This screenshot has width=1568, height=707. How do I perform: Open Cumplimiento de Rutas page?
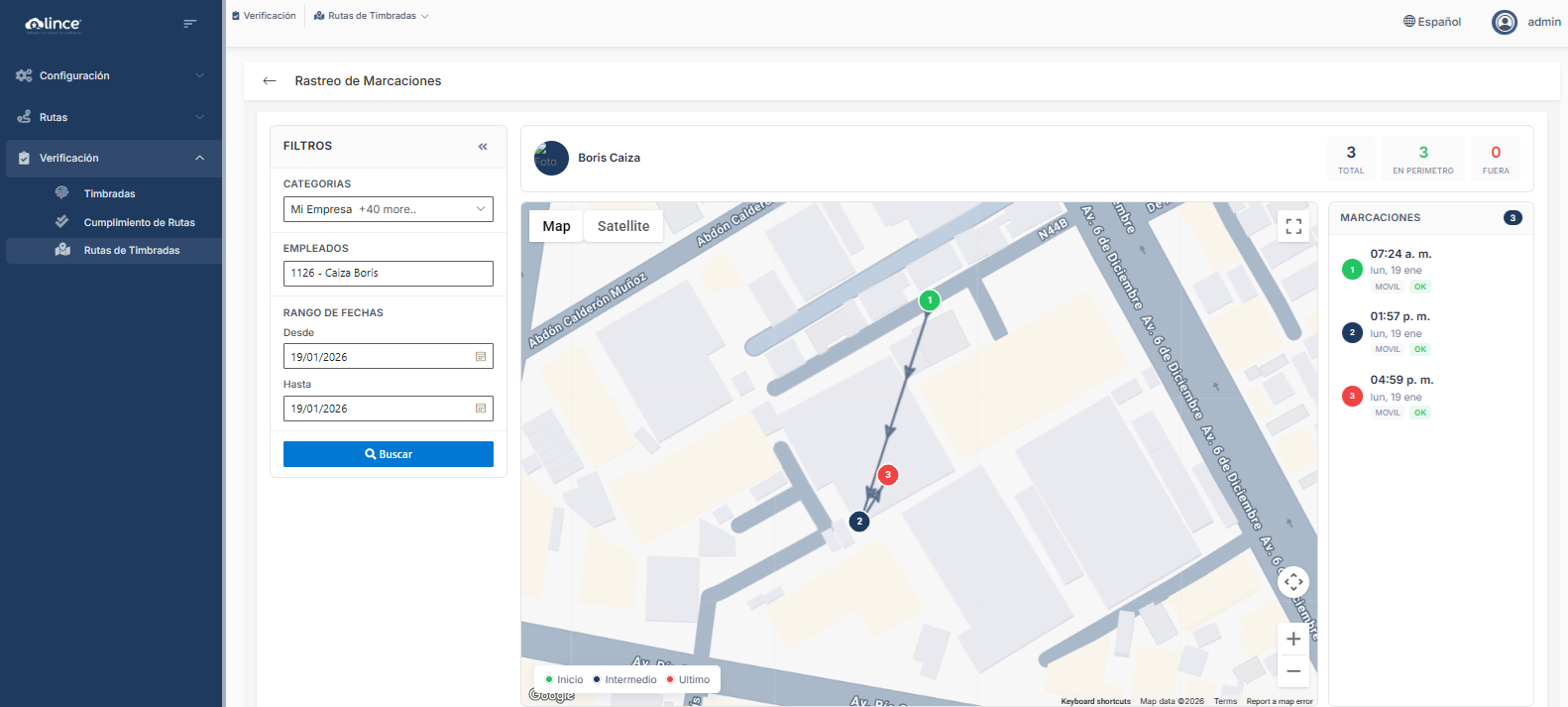(x=139, y=222)
